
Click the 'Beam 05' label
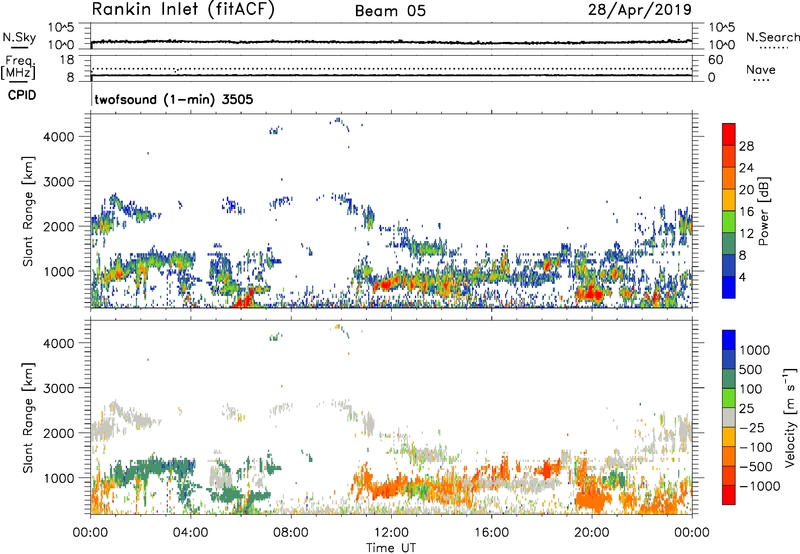click(390, 11)
